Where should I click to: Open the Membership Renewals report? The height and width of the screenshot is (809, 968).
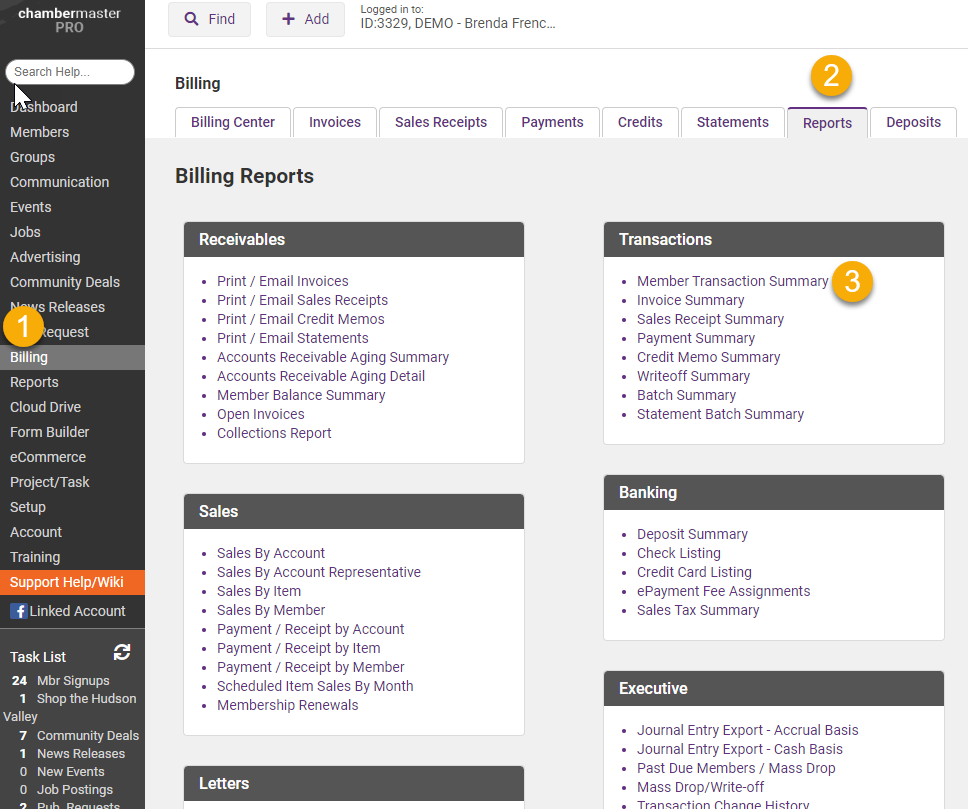287,704
